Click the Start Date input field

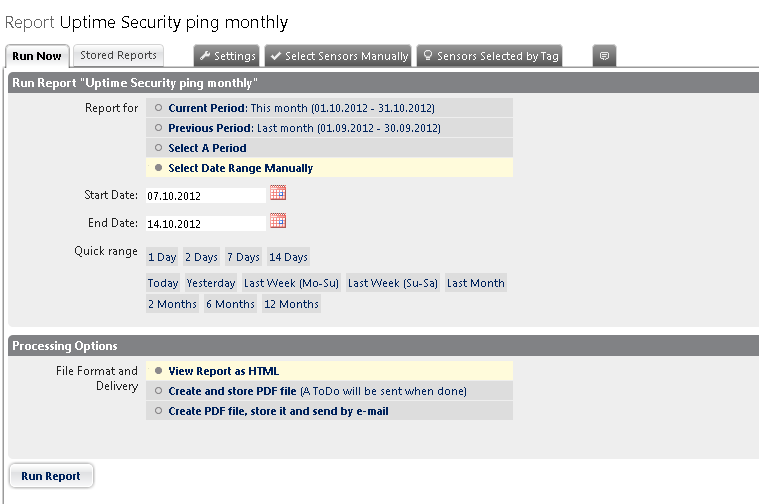coord(205,195)
